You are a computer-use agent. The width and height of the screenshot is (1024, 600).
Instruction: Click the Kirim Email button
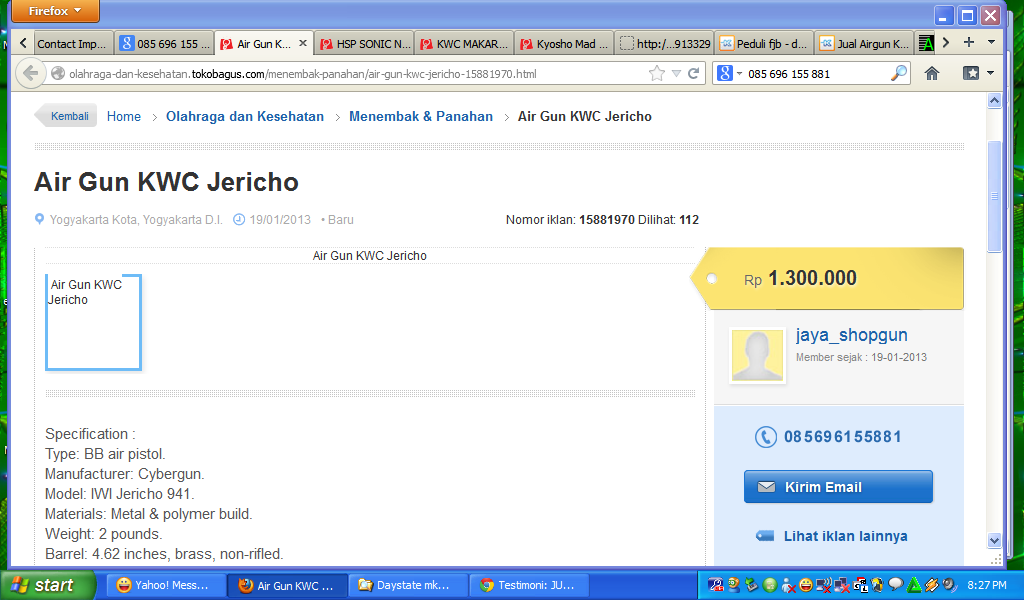pyautogui.click(x=838, y=486)
